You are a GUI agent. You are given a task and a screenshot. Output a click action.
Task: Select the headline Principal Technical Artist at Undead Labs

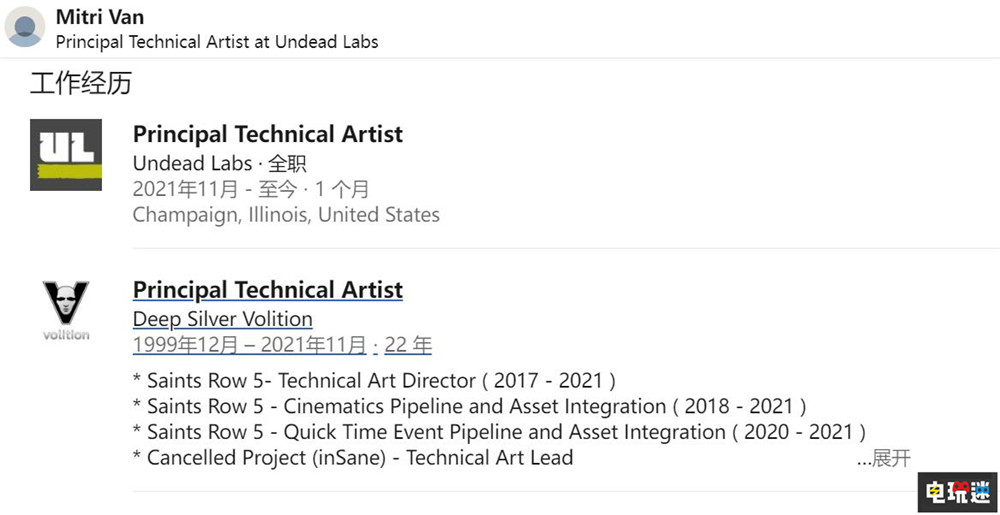click(216, 42)
